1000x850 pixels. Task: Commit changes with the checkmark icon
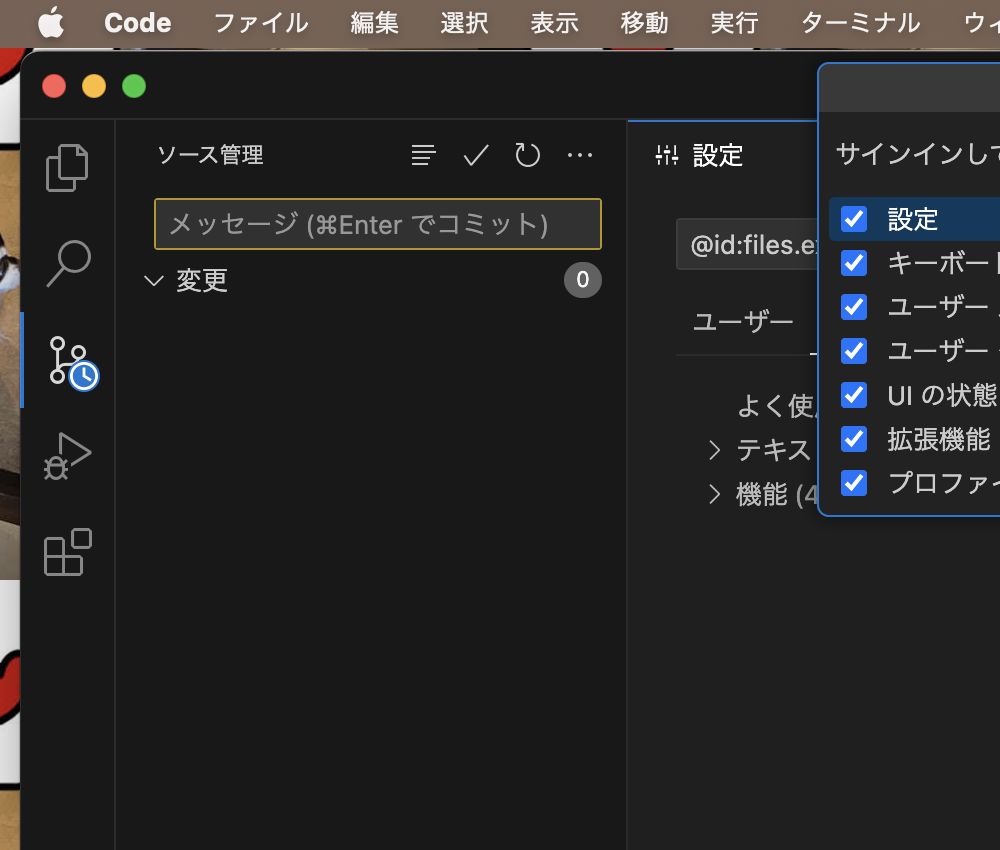pos(475,155)
